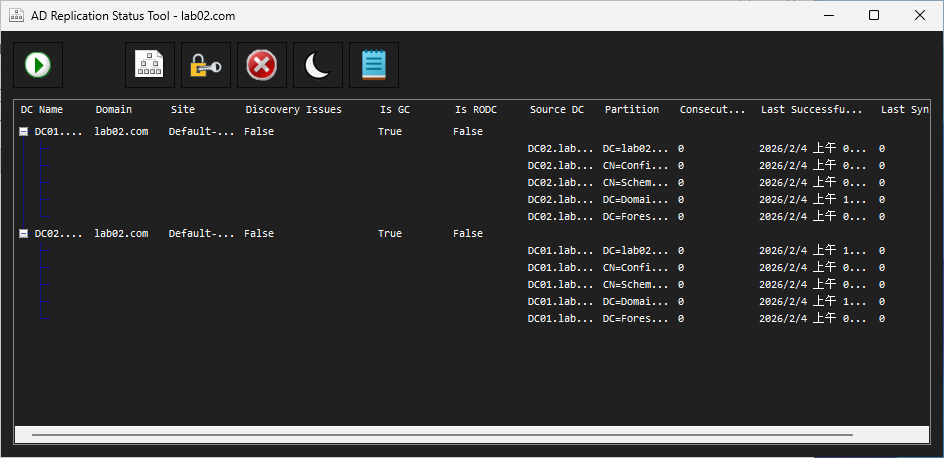Toggle dark mode with the moon icon
Image resolution: width=944 pixels, height=458 pixels.
tap(318, 65)
